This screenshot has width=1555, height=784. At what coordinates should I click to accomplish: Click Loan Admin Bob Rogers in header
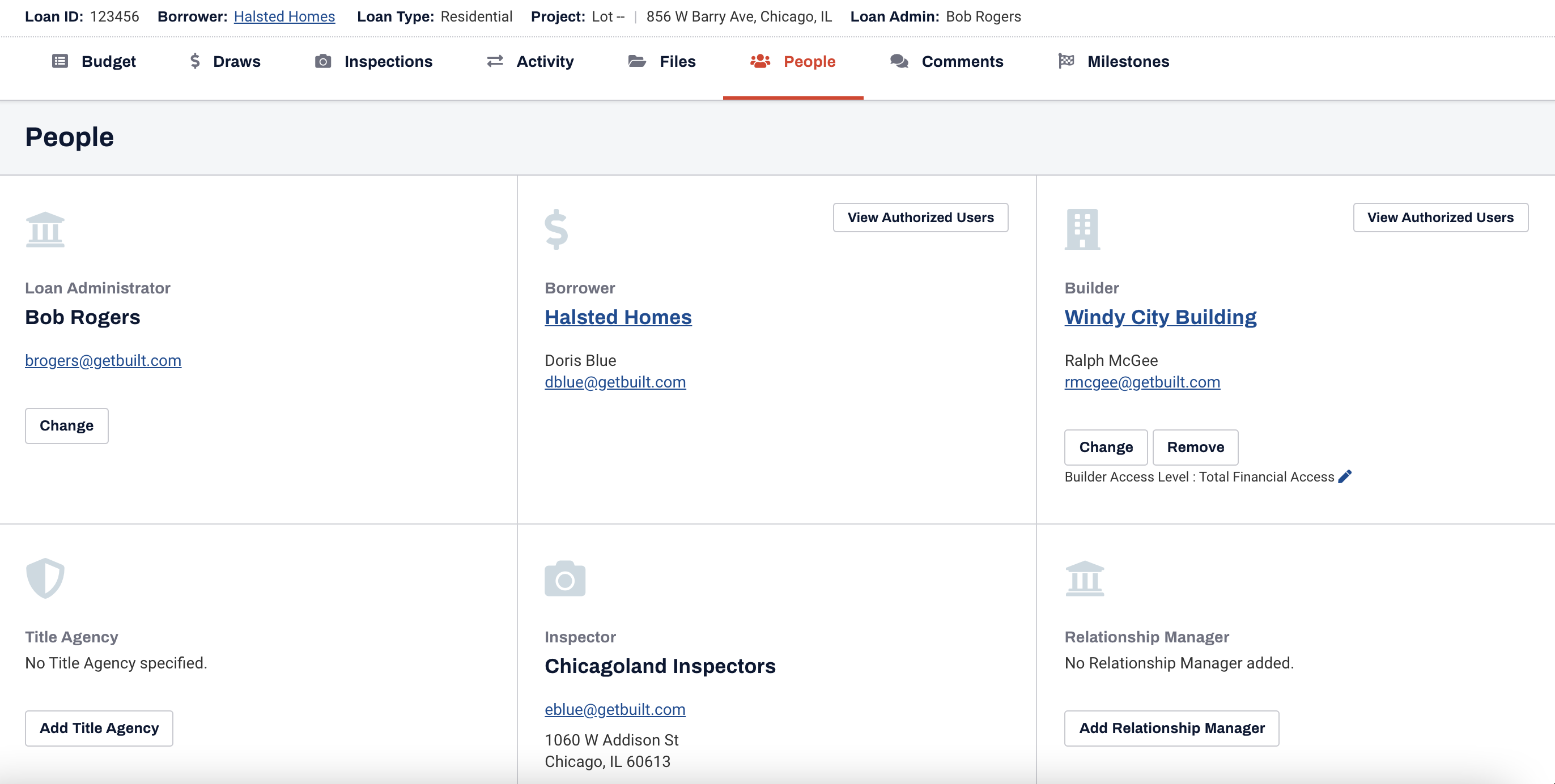983,16
